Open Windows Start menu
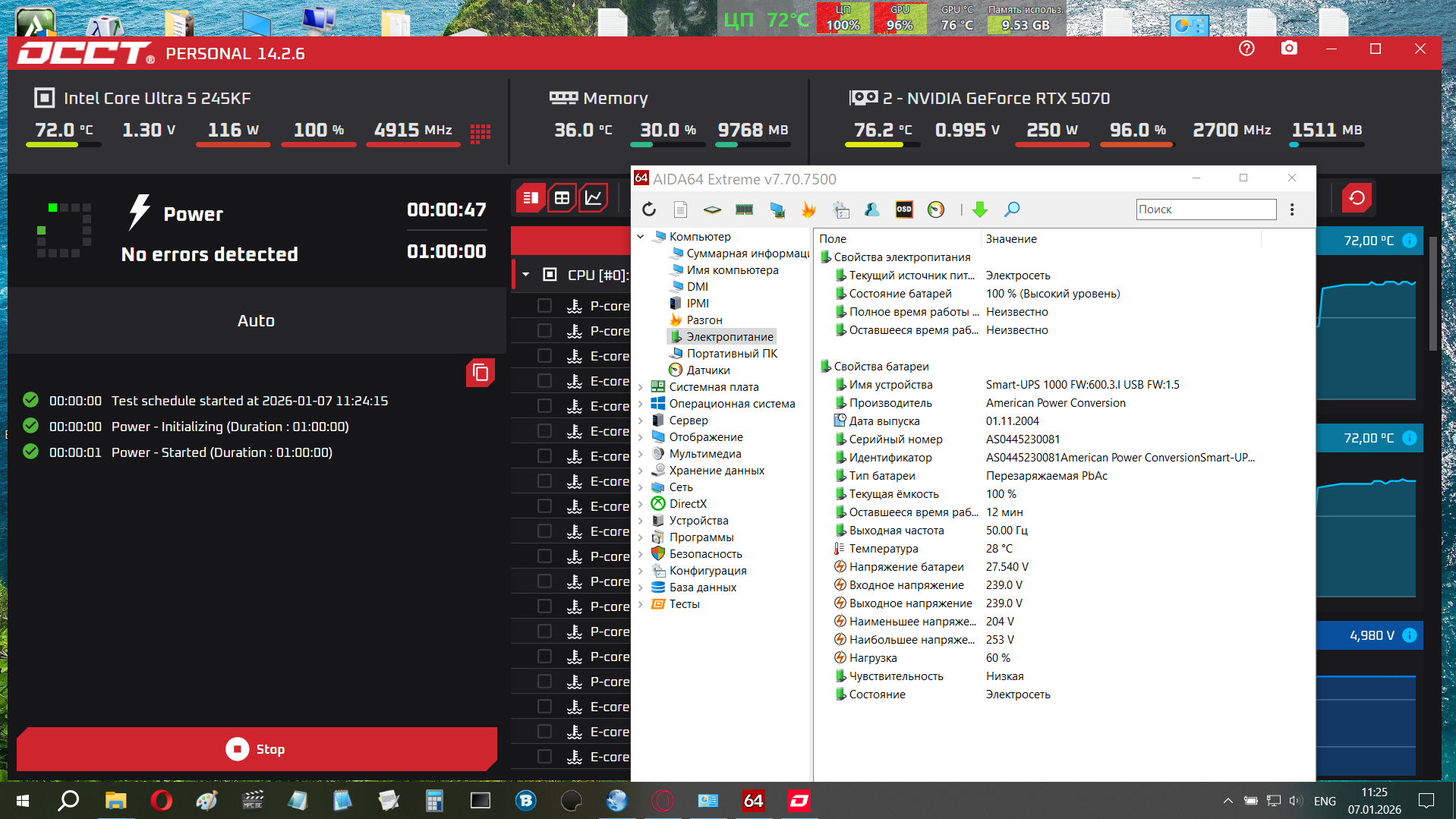The width and height of the screenshot is (1456, 819). click(23, 801)
